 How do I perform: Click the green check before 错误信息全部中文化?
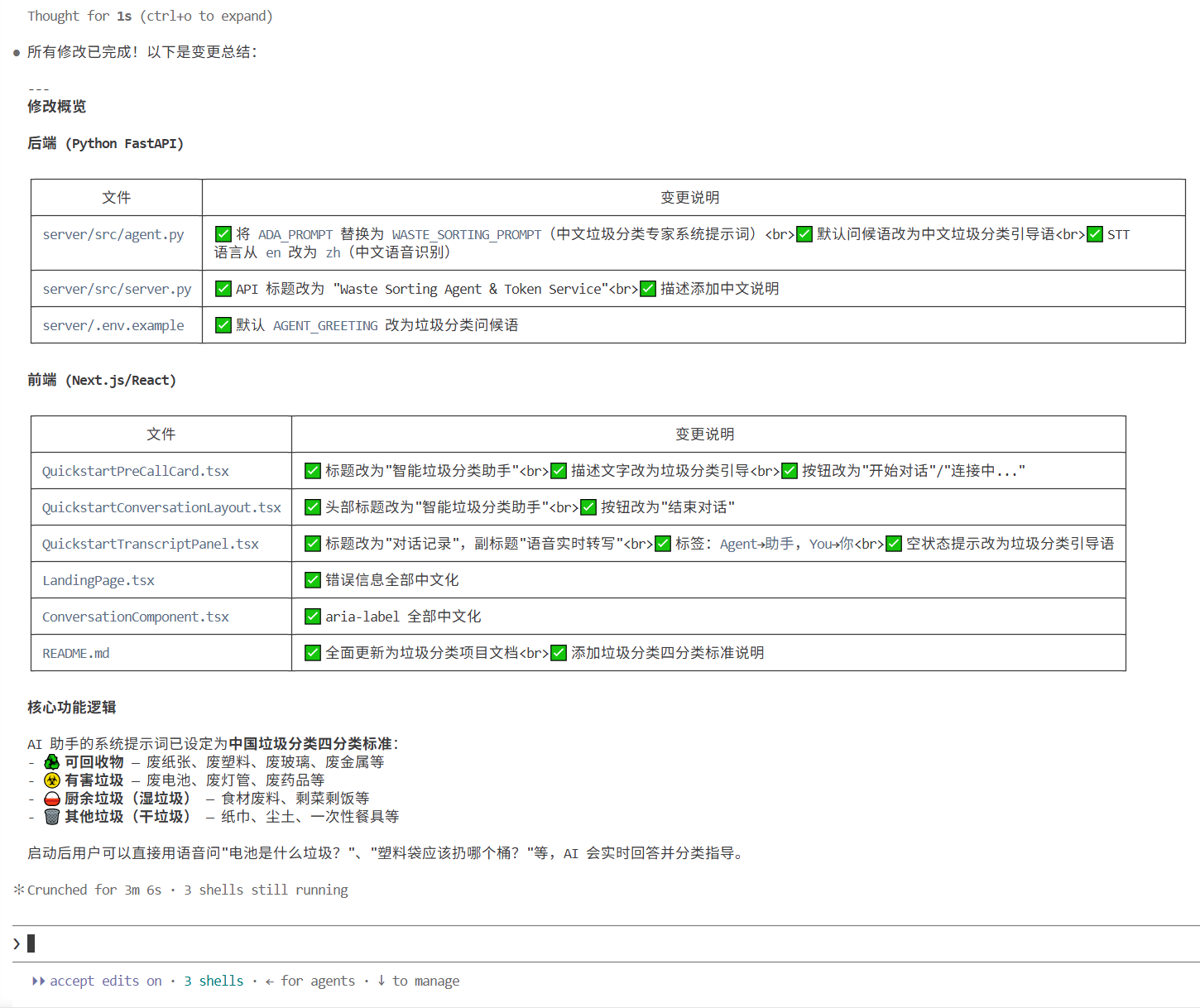pyautogui.click(x=313, y=580)
